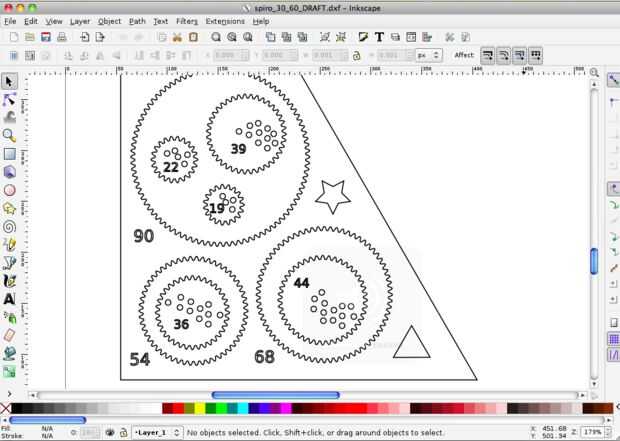
Task: Select the Tweak tool
Action: point(9,117)
